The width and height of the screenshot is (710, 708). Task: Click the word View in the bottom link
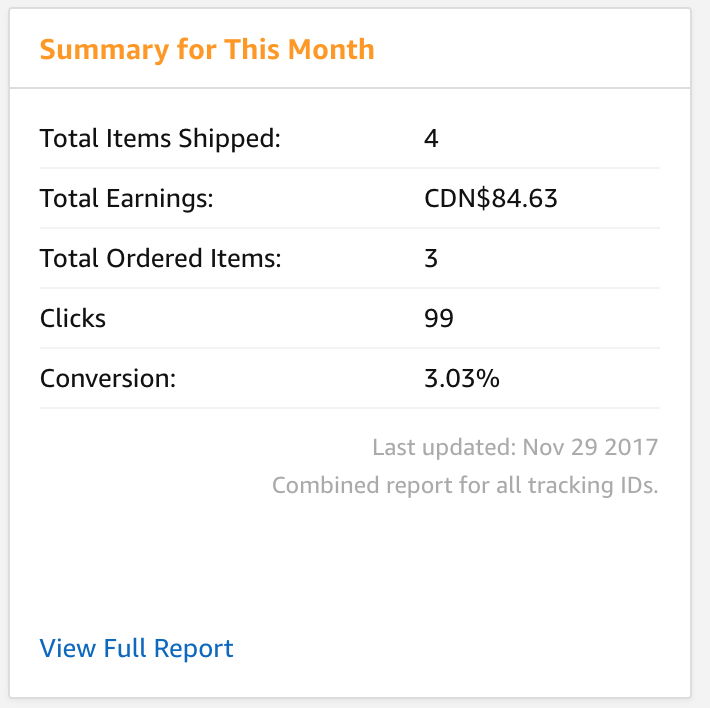click(68, 648)
